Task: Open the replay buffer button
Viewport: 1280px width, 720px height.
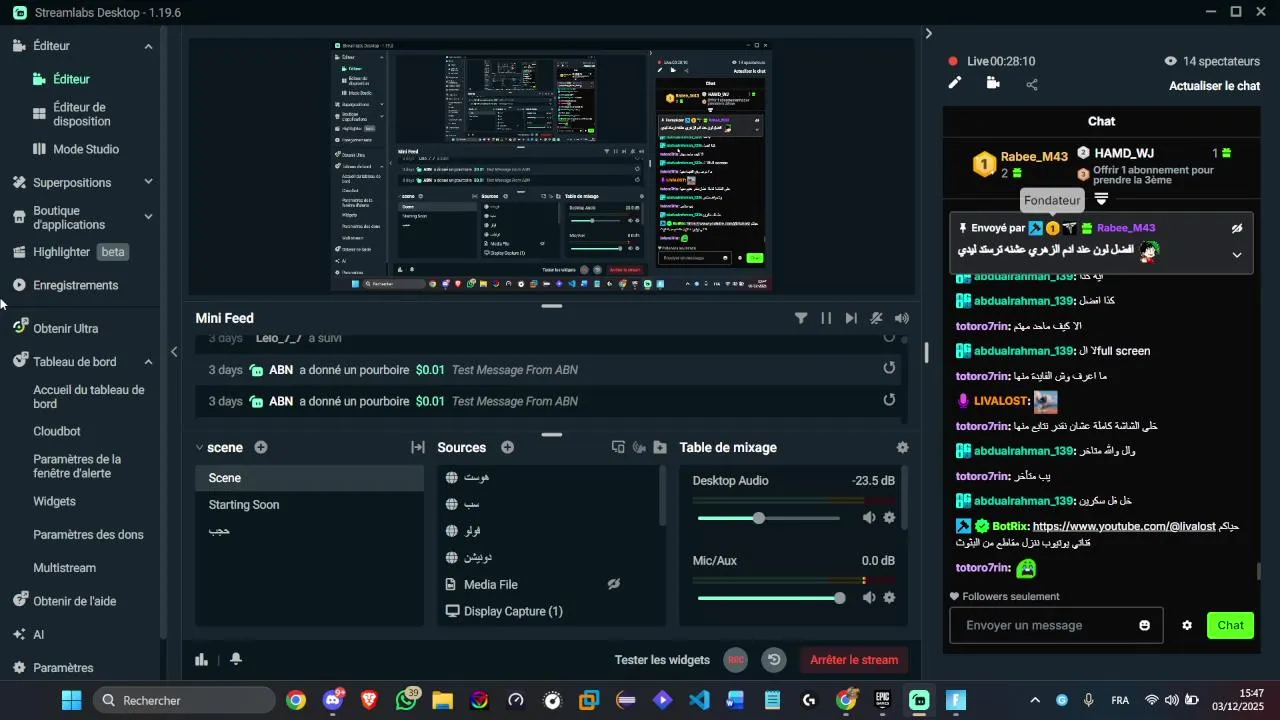Action: click(x=773, y=659)
